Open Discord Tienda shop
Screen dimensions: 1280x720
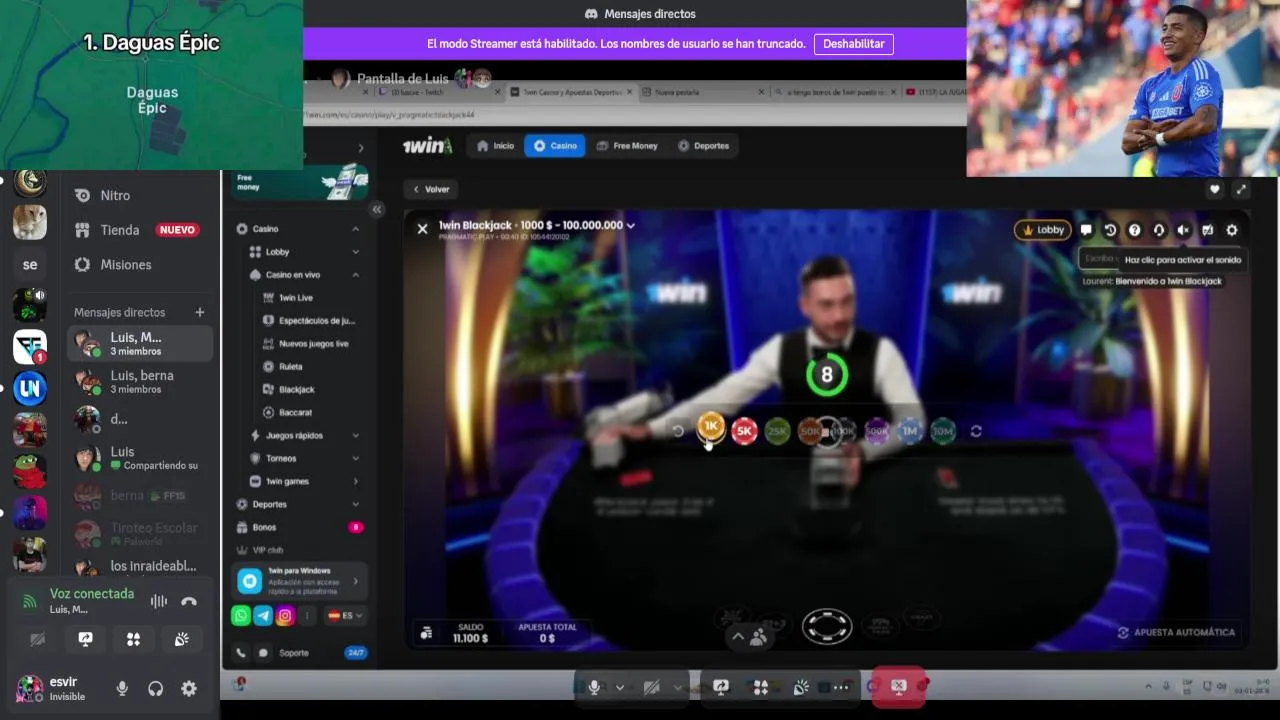tap(140, 230)
